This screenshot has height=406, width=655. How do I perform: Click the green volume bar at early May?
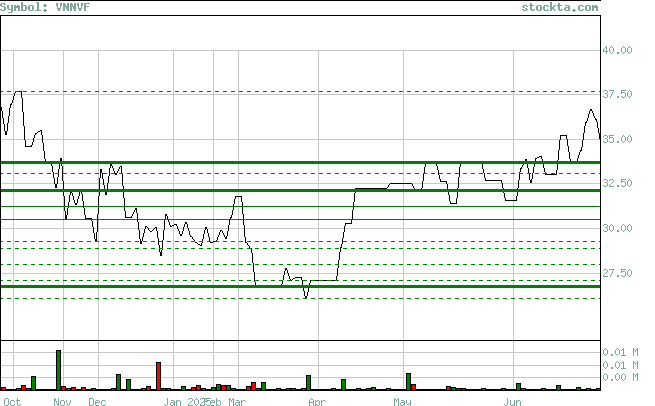[x=409, y=382]
